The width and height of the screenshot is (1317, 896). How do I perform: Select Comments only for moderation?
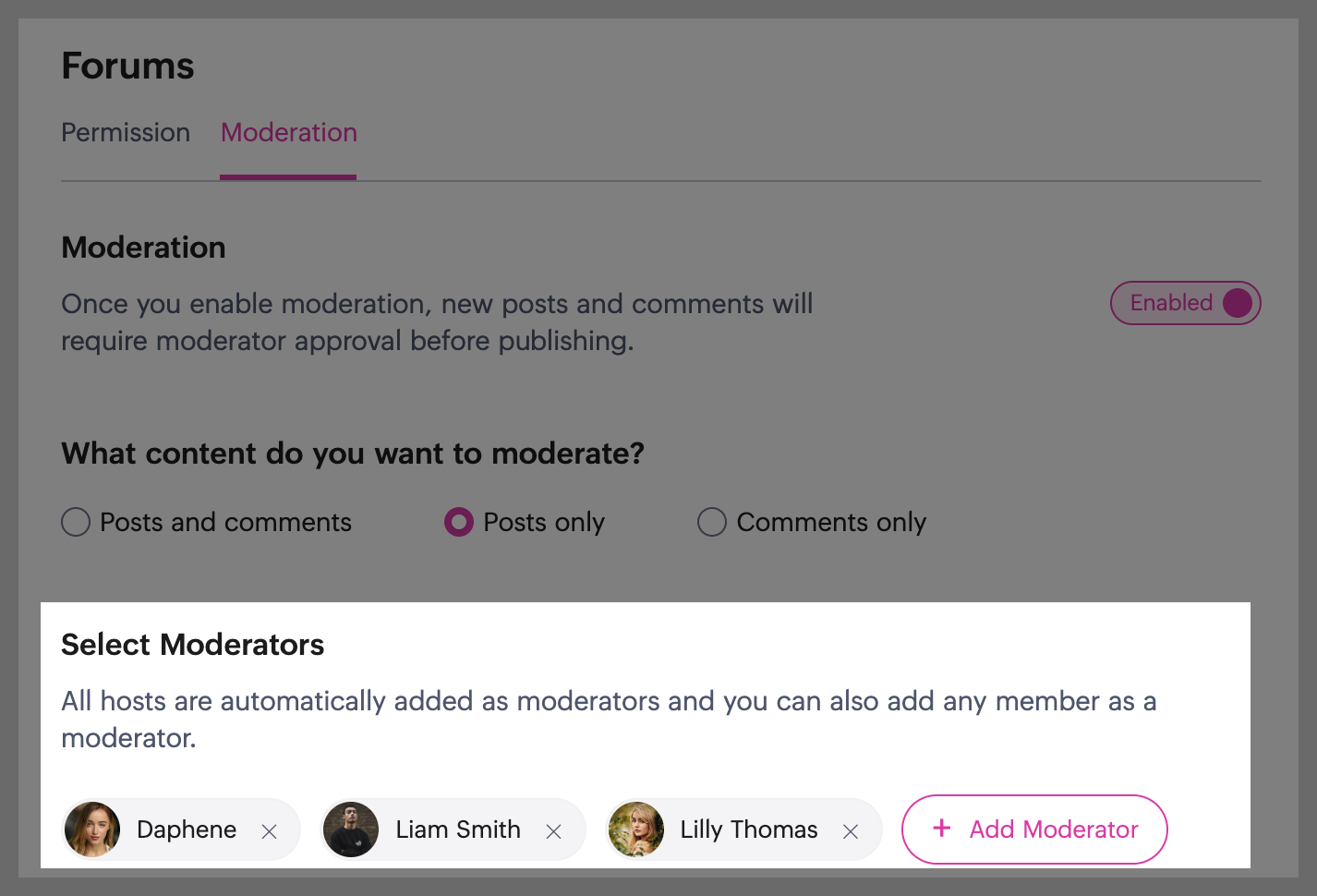[x=712, y=522]
